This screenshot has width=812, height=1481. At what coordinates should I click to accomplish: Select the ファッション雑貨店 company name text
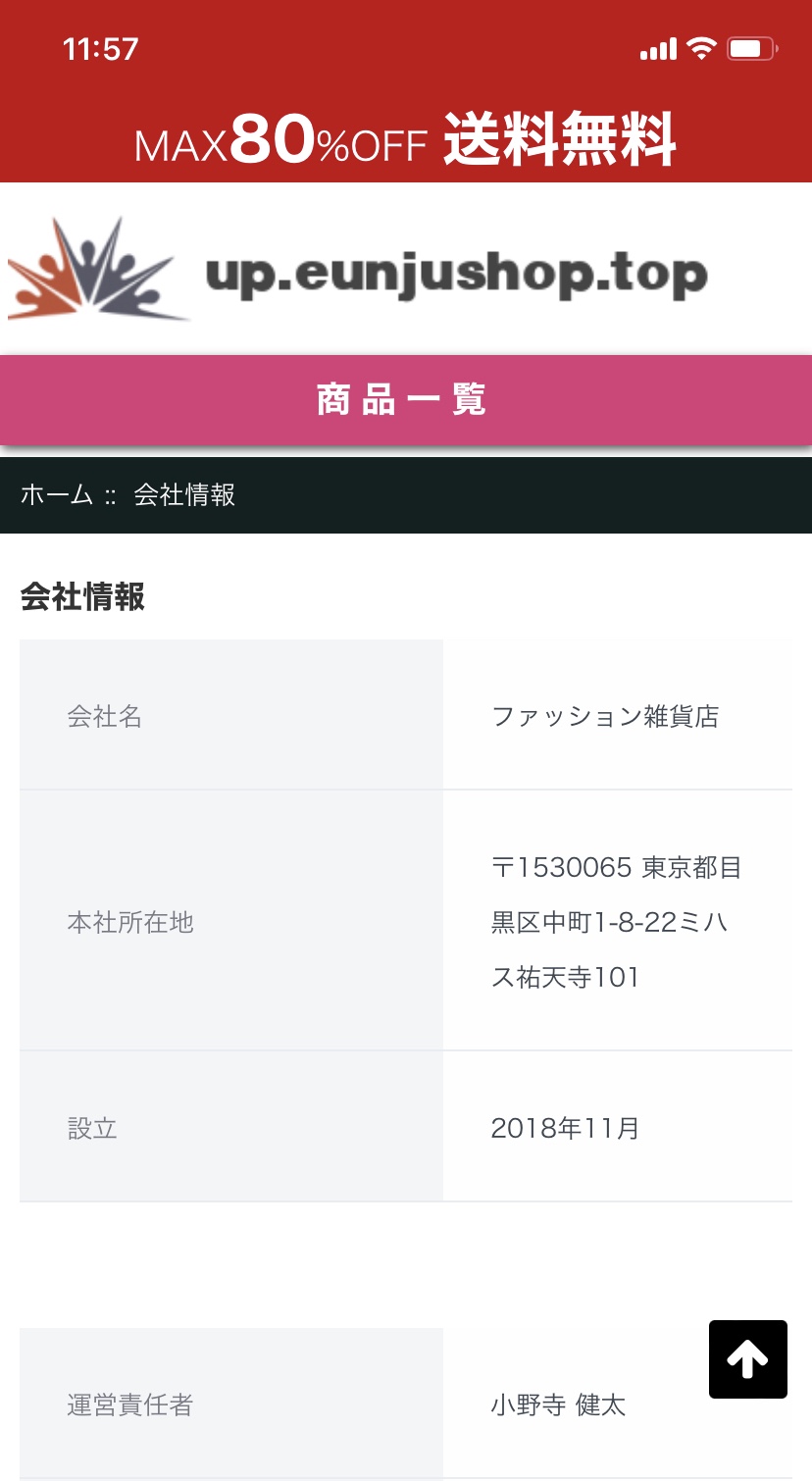click(605, 716)
